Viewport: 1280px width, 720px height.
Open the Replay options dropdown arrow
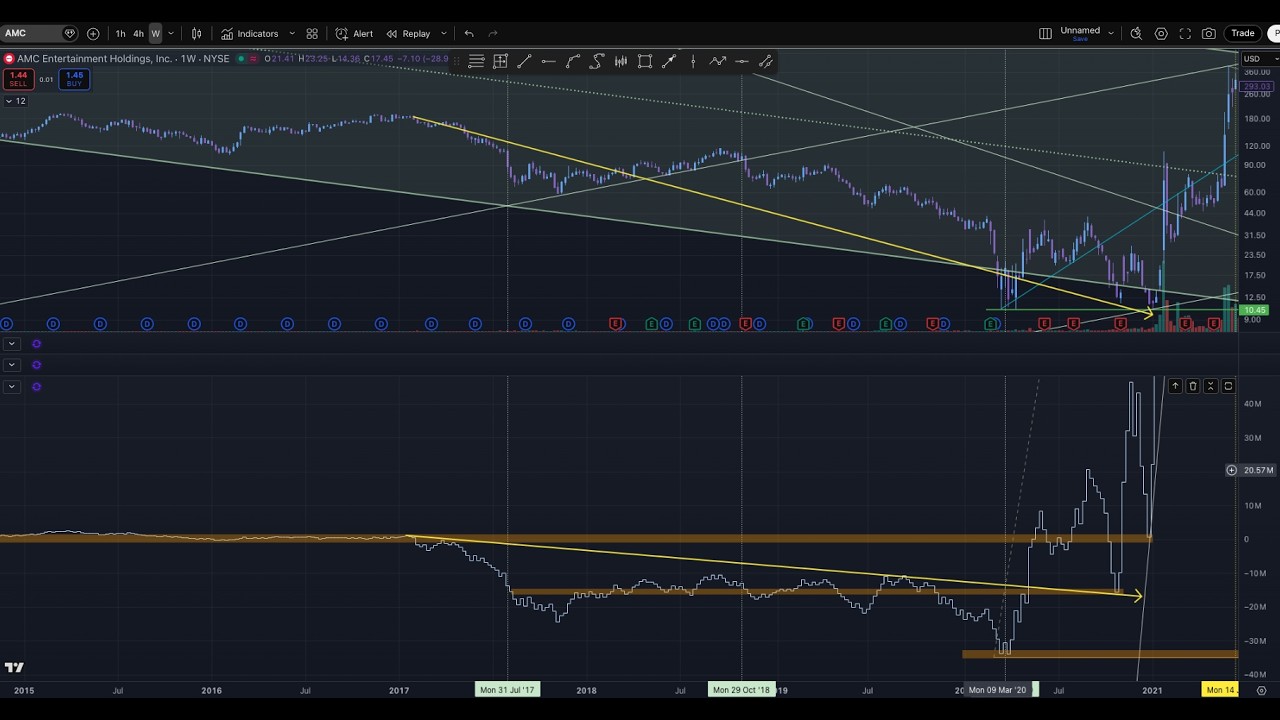coord(443,33)
